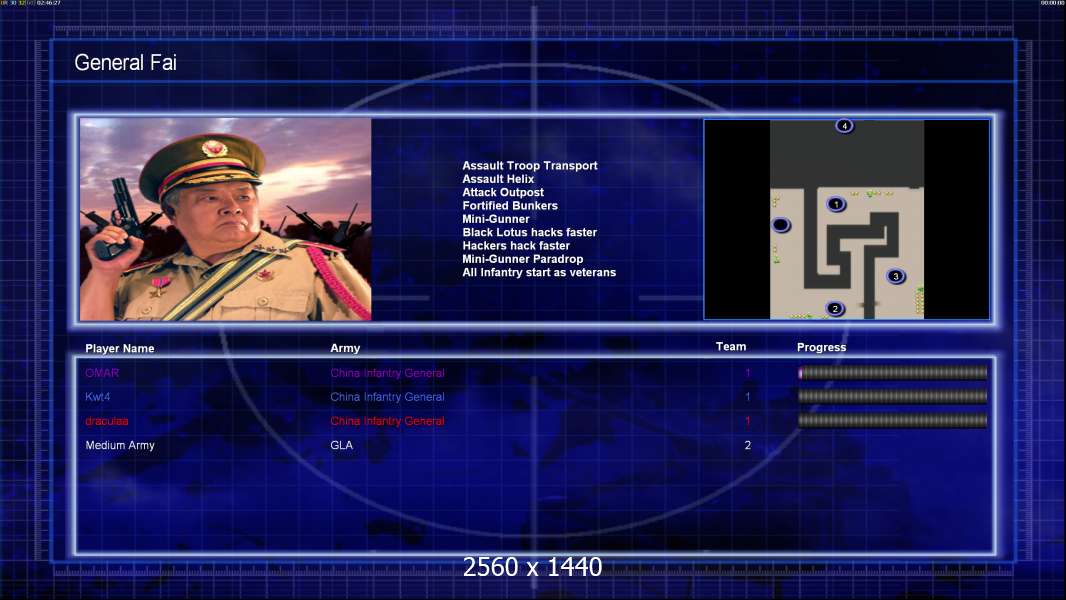Select player name OMAR
1066x600 pixels.
[102, 373]
